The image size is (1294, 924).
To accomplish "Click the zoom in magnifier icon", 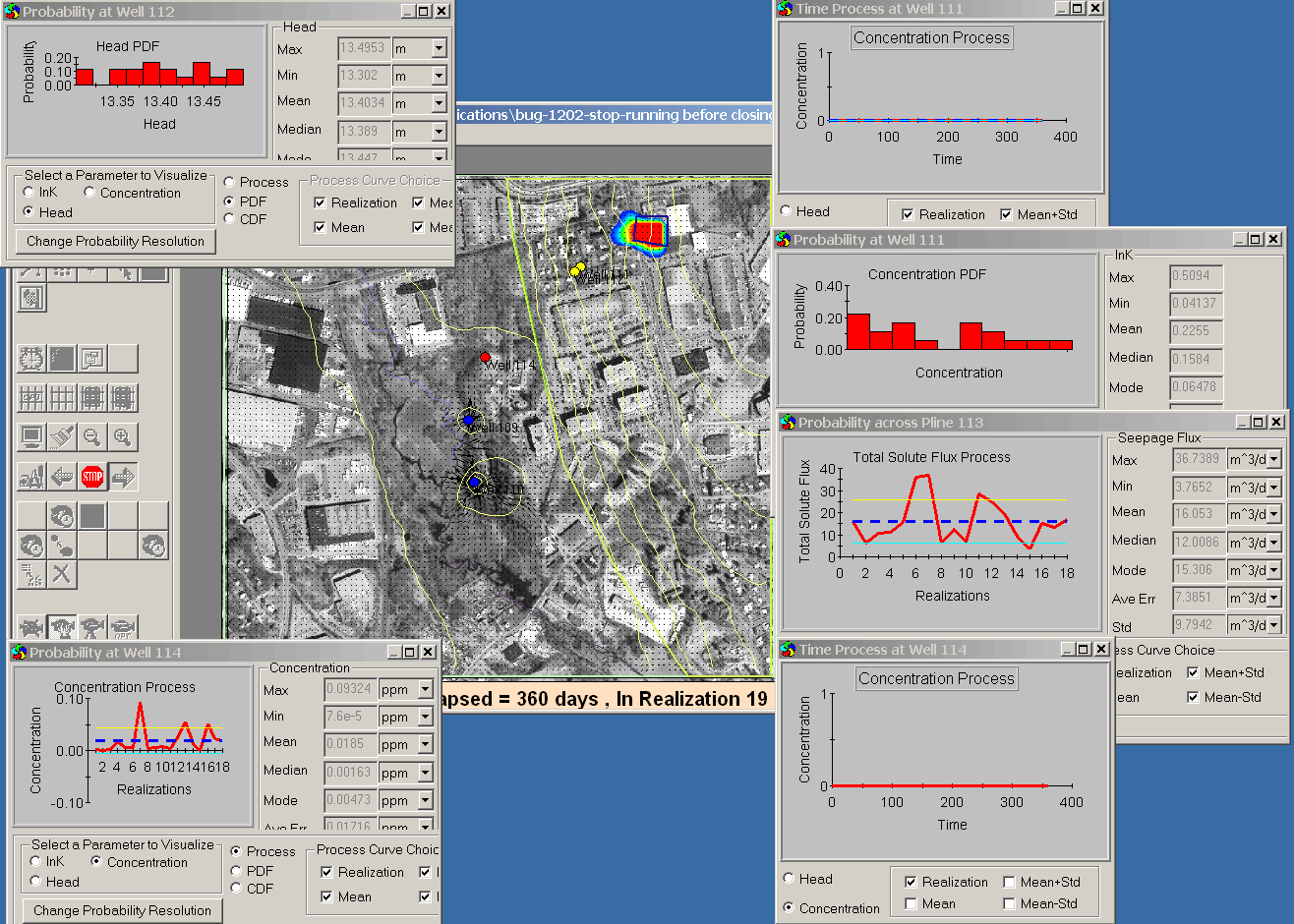I will 123,437.
